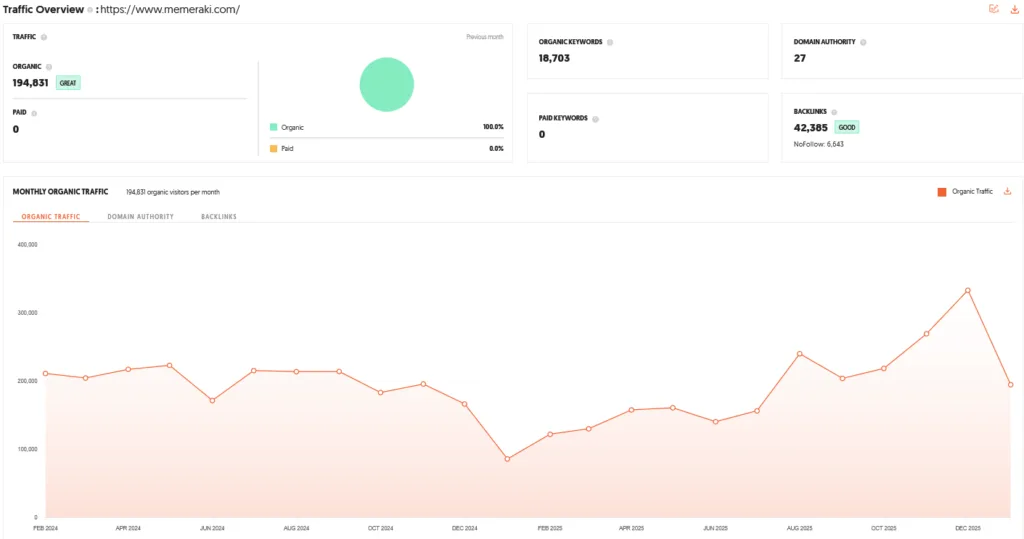Click the last data point at chart's right edge
Image resolution: width=1024 pixels, height=539 pixels.
click(1011, 385)
